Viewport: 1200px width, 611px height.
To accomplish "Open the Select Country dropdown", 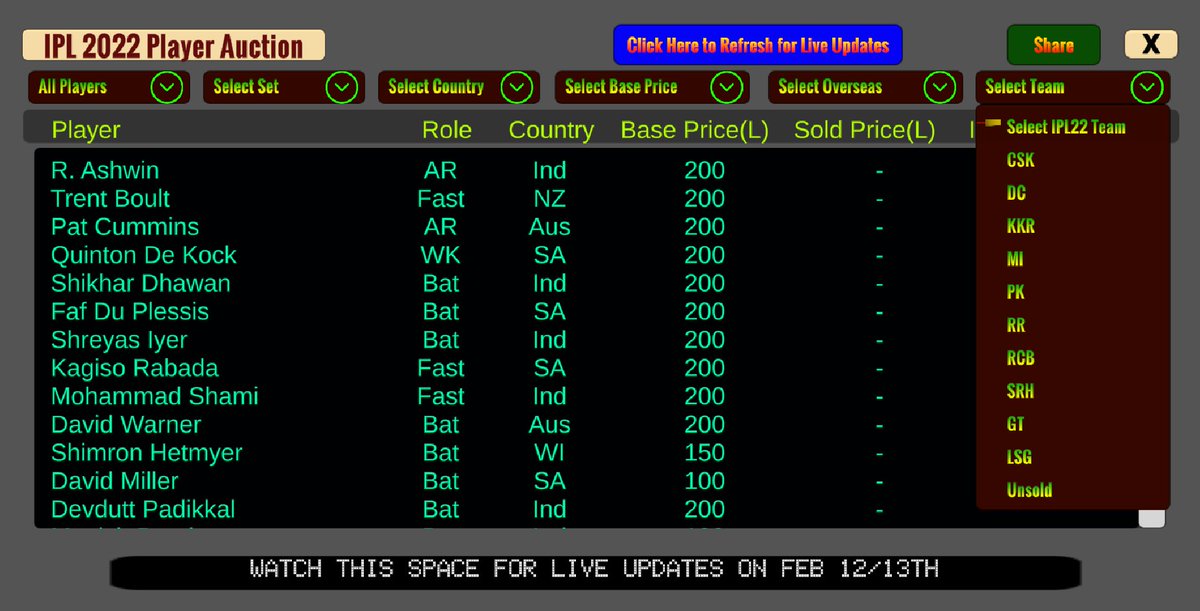I will point(458,87).
